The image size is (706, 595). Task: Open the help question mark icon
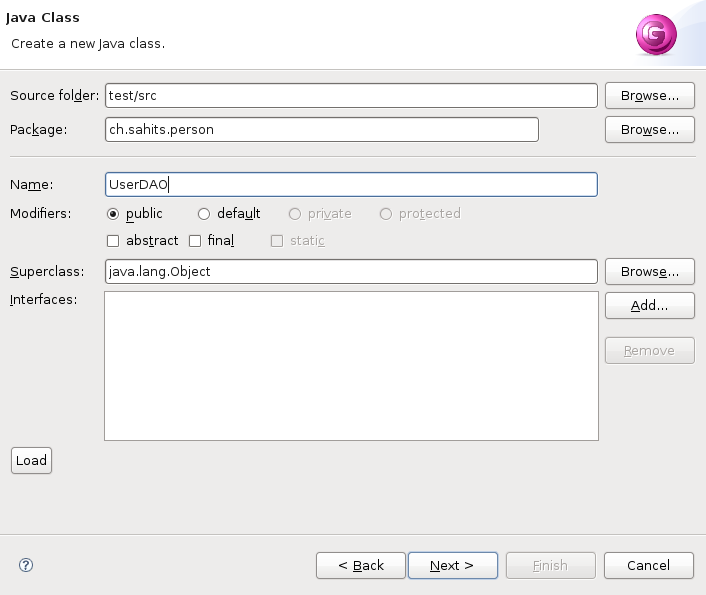(x=26, y=565)
